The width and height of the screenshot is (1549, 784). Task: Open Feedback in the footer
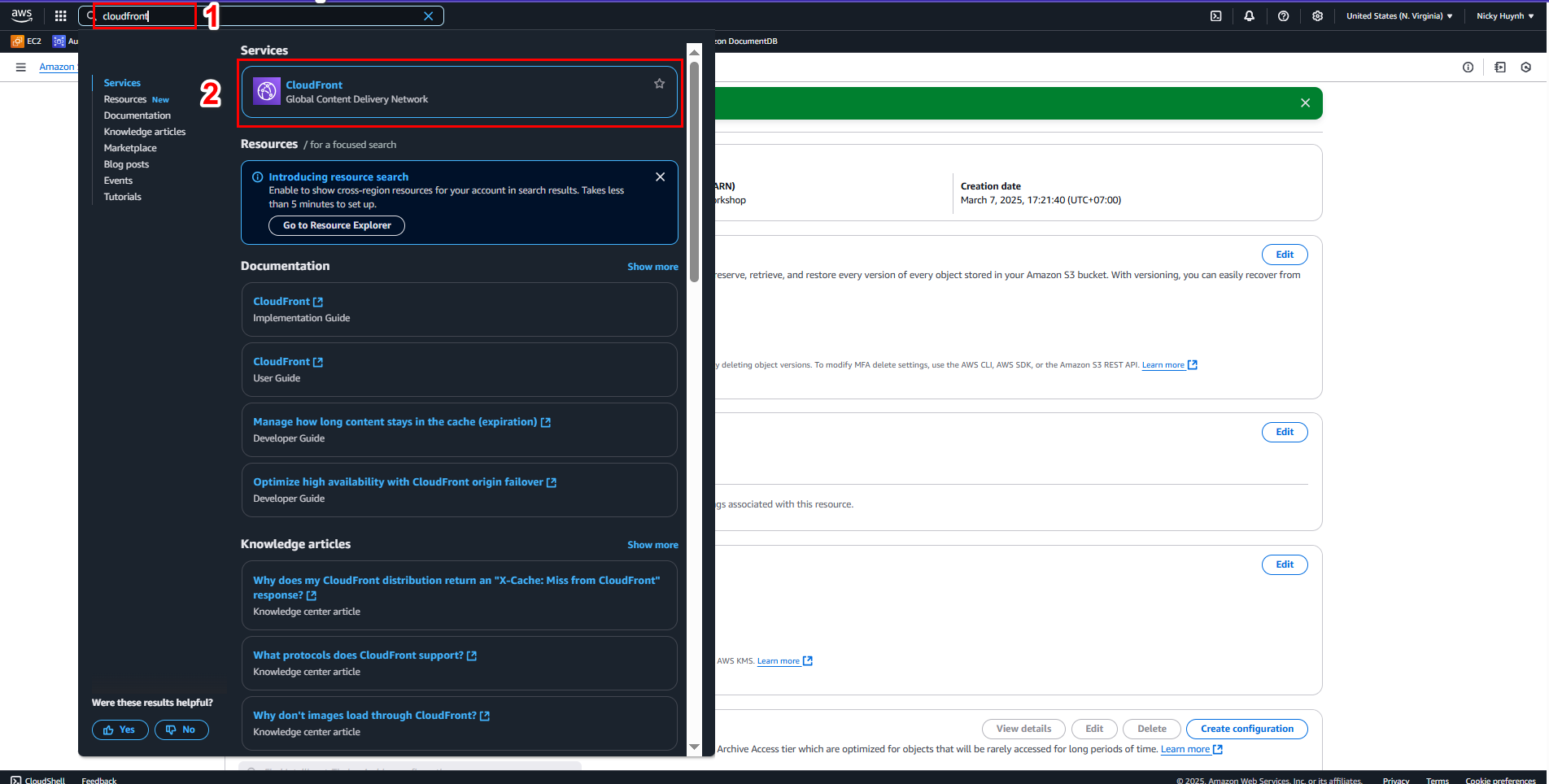tap(99, 780)
